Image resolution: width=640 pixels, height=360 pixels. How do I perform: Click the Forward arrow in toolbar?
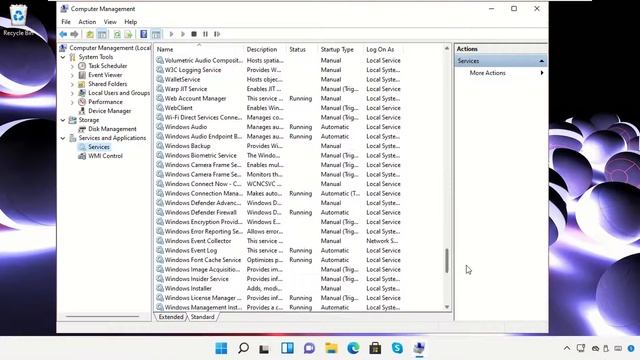74,34
